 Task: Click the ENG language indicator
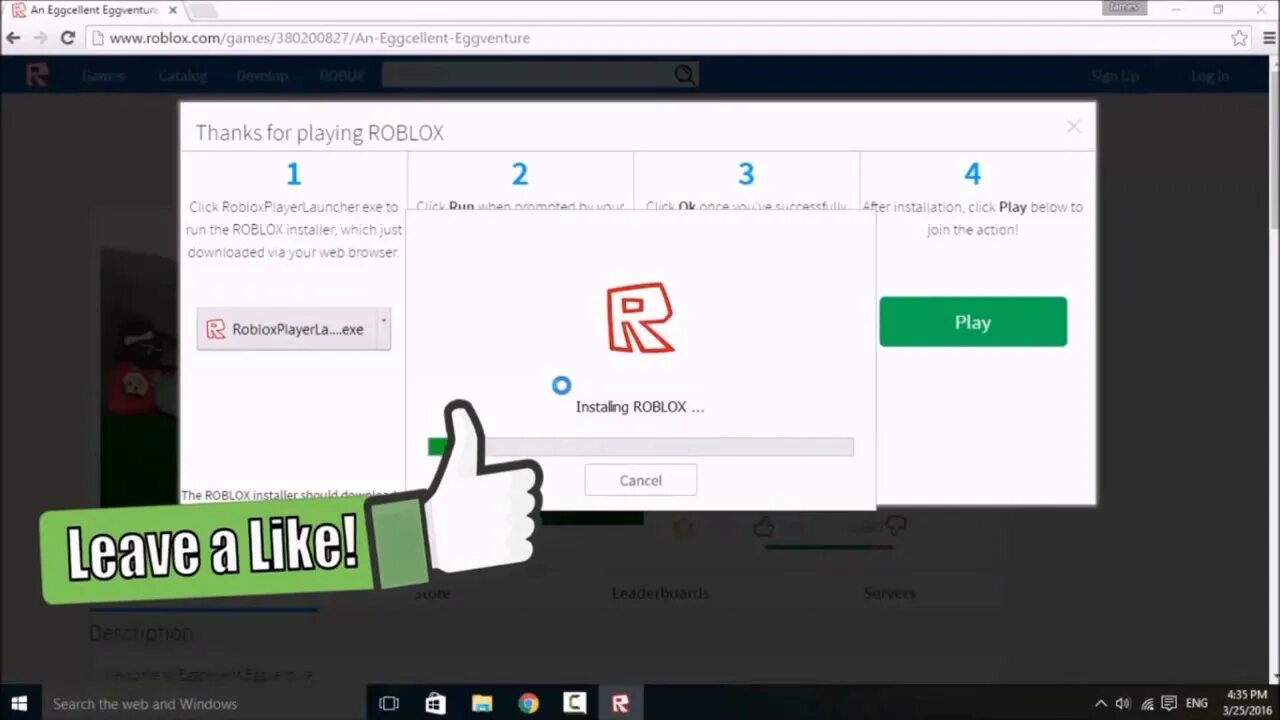pyautogui.click(x=1196, y=703)
